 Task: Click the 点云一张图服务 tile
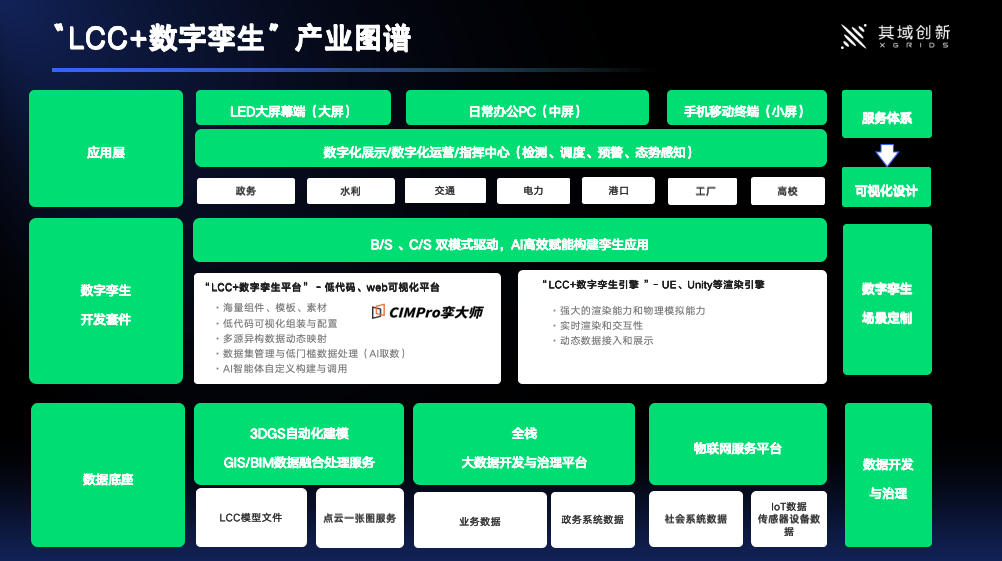(360, 518)
